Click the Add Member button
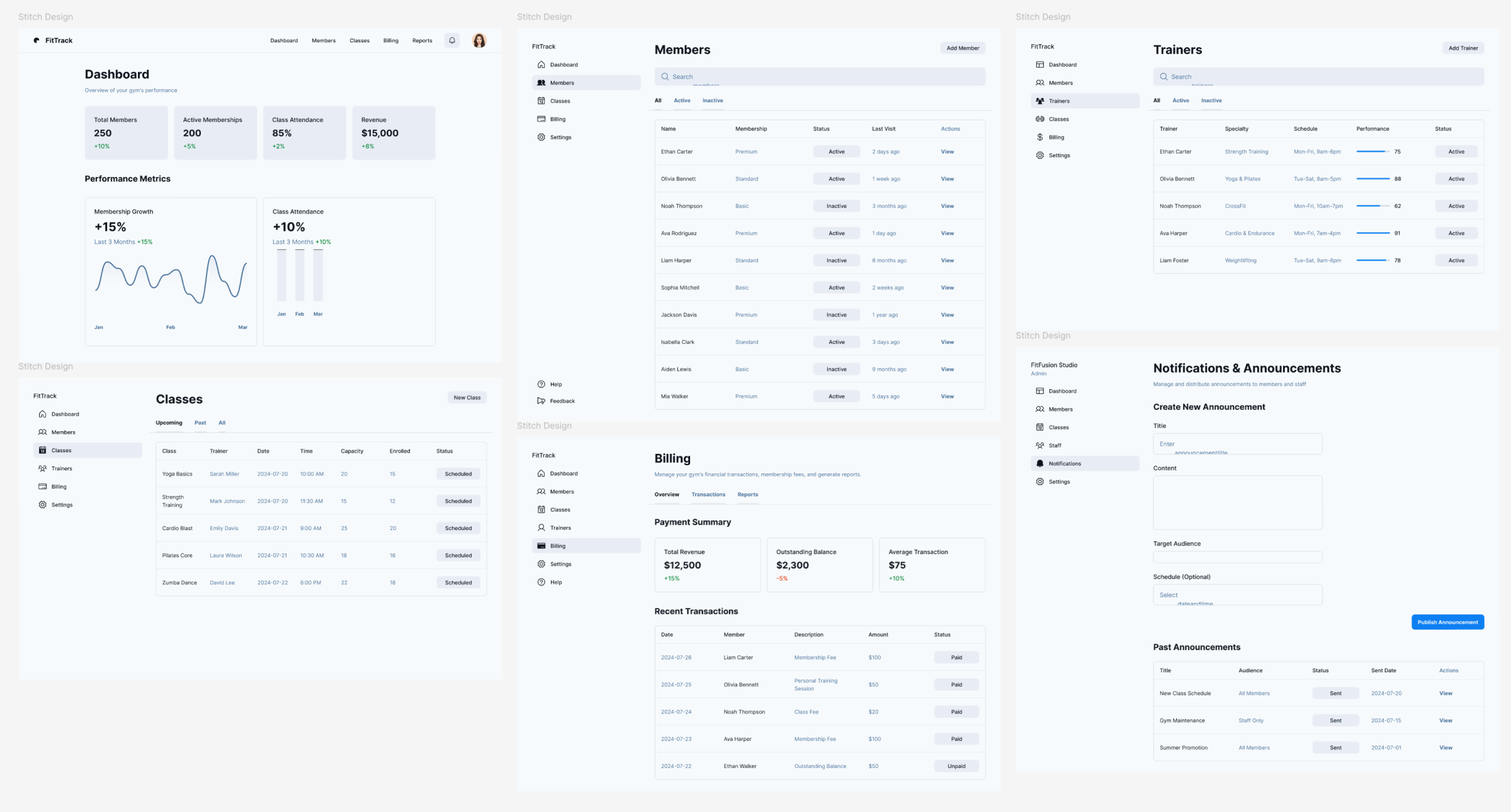The width and height of the screenshot is (1511, 812). (x=963, y=48)
